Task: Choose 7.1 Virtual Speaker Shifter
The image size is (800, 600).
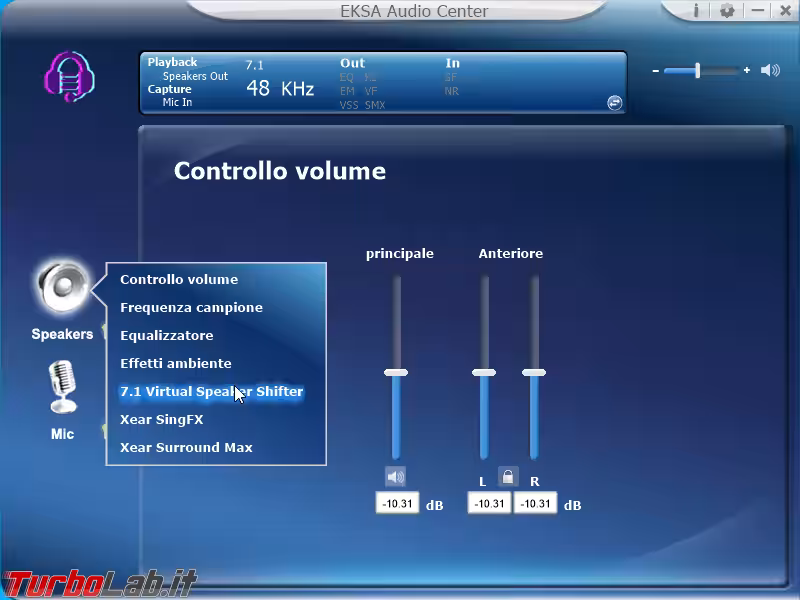Action: (212, 392)
